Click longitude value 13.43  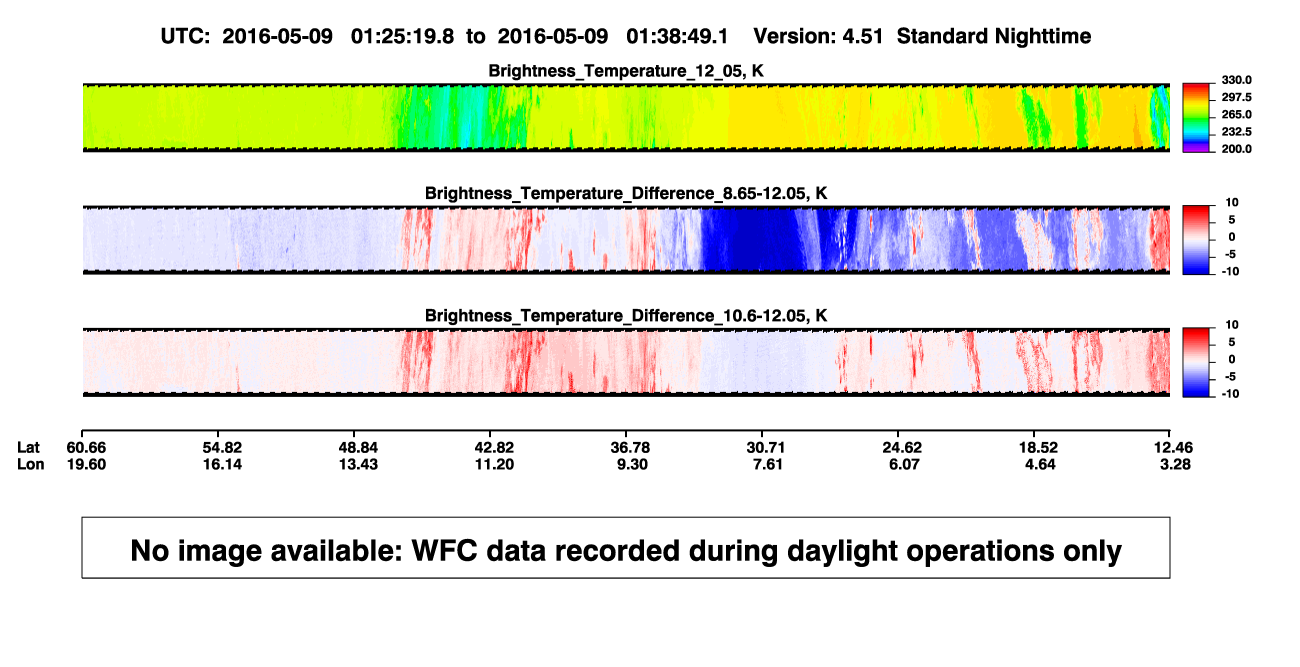(358, 464)
